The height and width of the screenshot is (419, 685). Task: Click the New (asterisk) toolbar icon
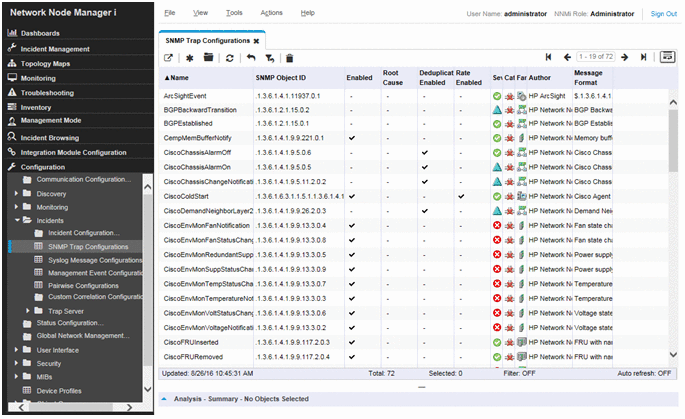tap(189, 58)
